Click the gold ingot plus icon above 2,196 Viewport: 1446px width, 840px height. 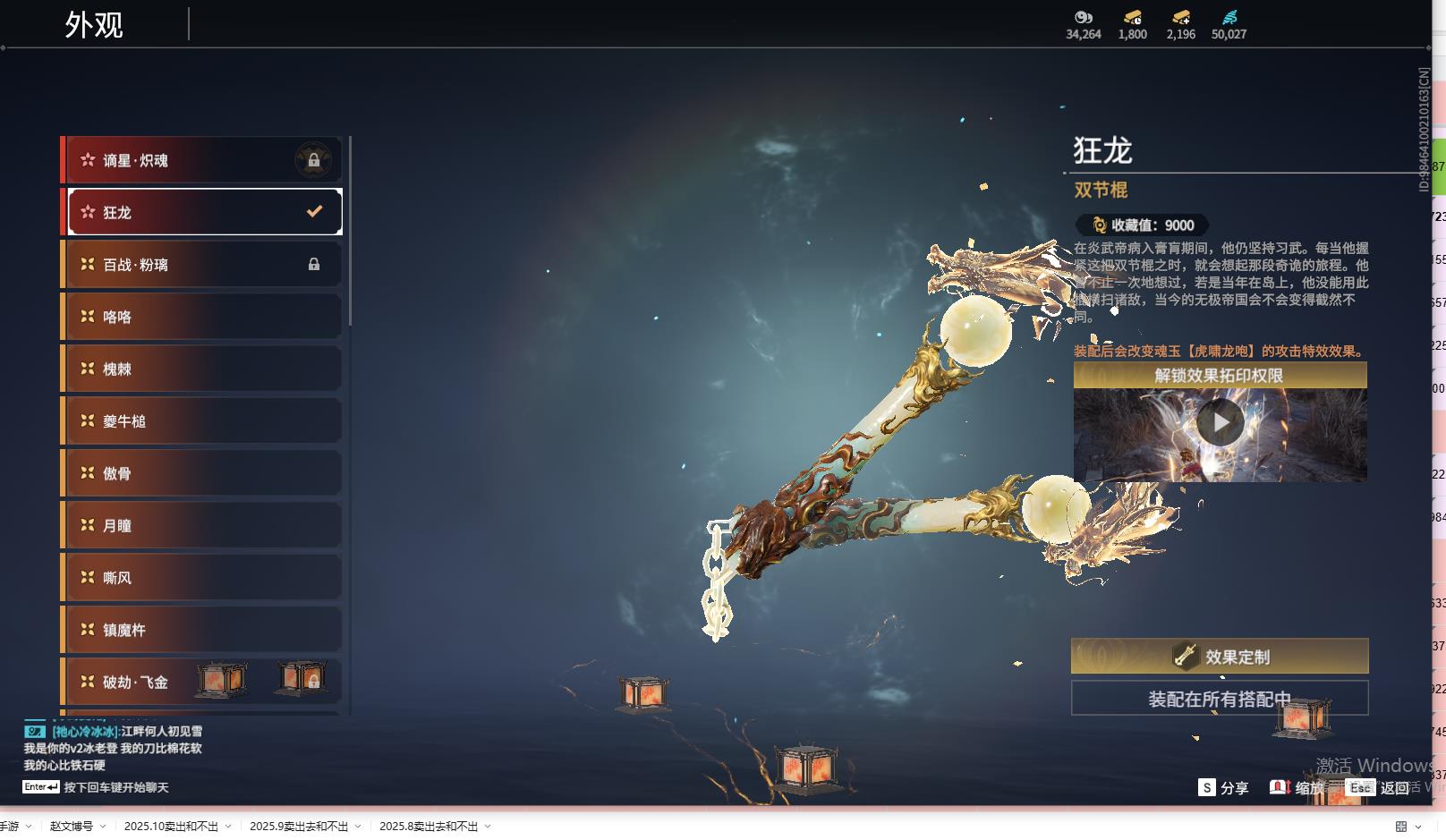(1181, 17)
